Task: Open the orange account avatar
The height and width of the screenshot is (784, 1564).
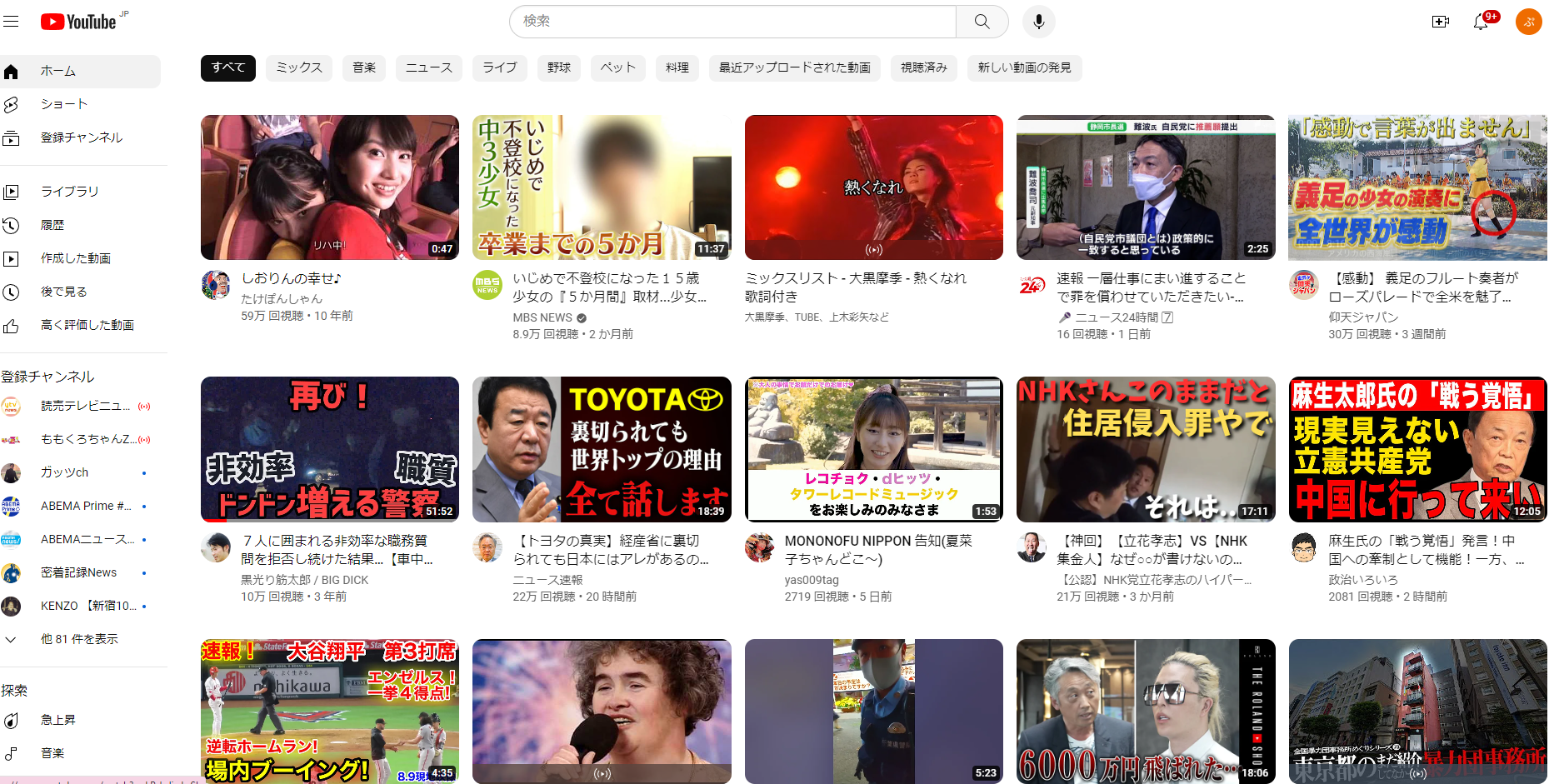Action: [x=1529, y=22]
